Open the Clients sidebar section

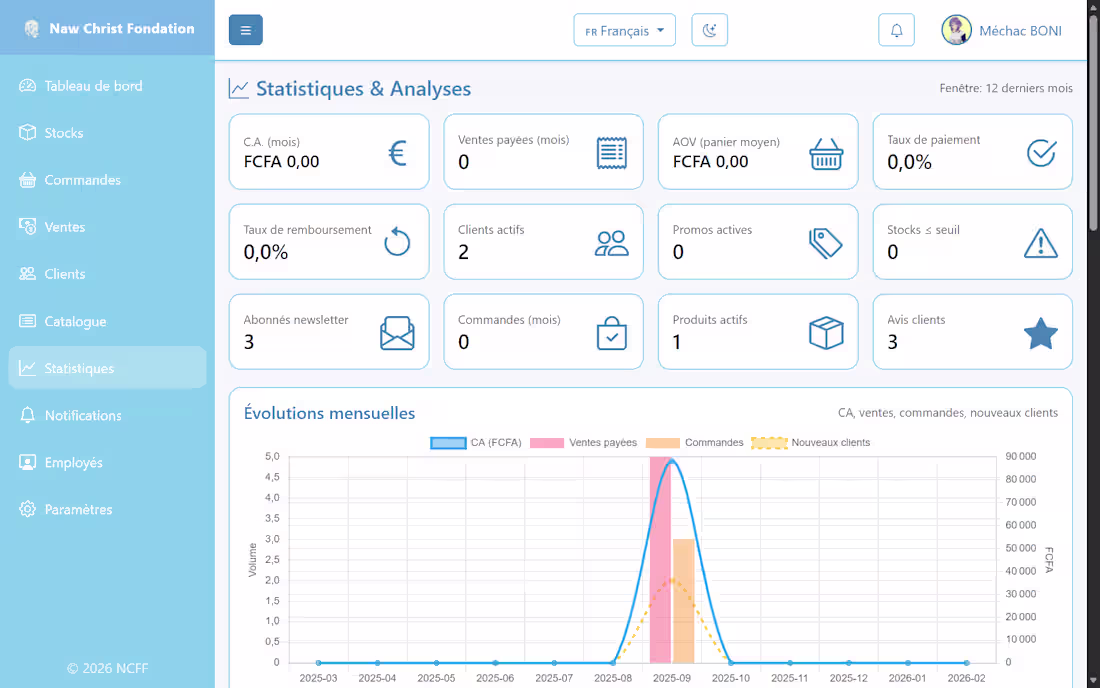coord(107,274)
